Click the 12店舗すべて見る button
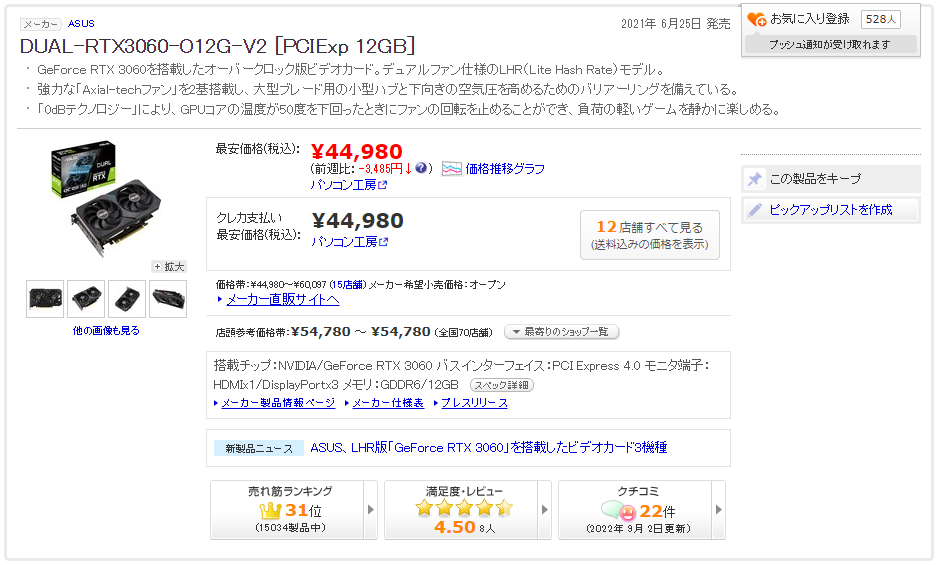 click(649, 235)
